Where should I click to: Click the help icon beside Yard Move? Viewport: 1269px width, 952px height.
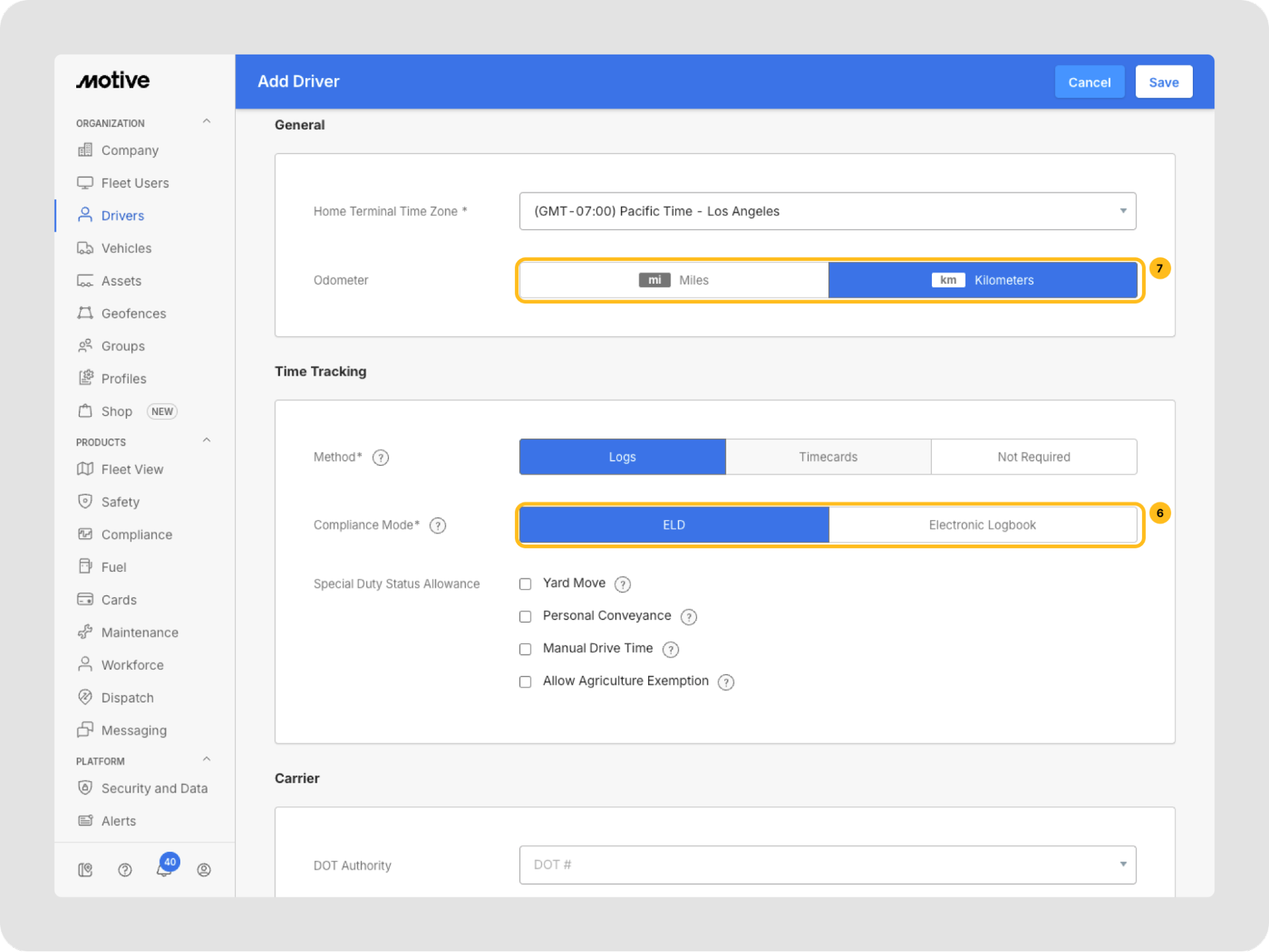[623, 584]
